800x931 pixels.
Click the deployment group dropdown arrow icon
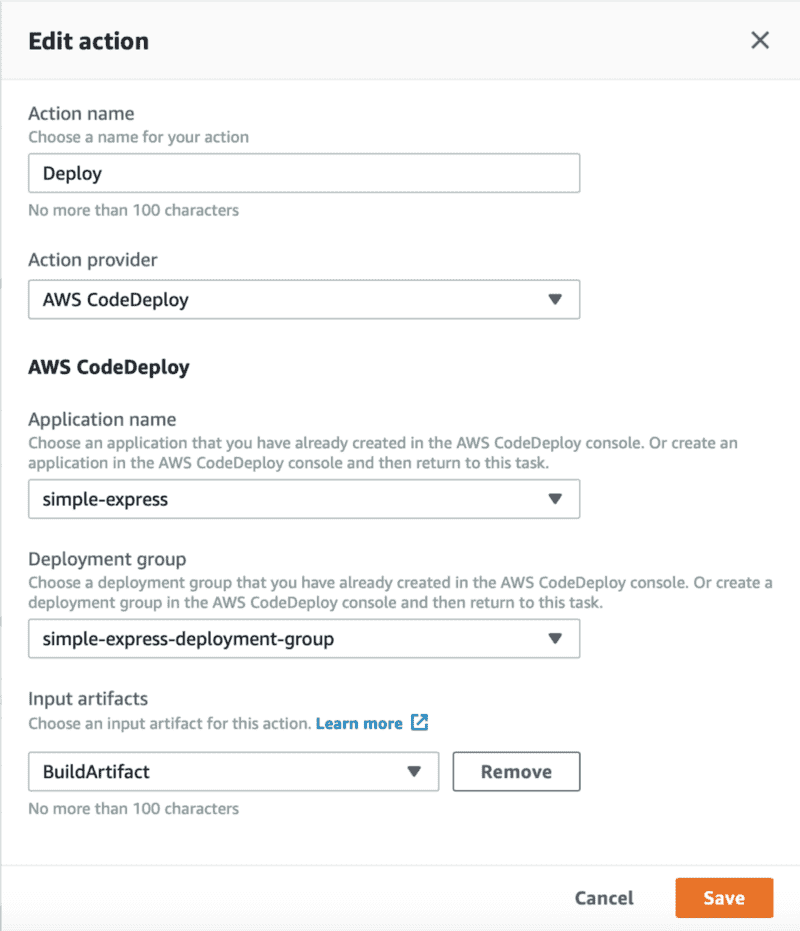coord(555,638)
